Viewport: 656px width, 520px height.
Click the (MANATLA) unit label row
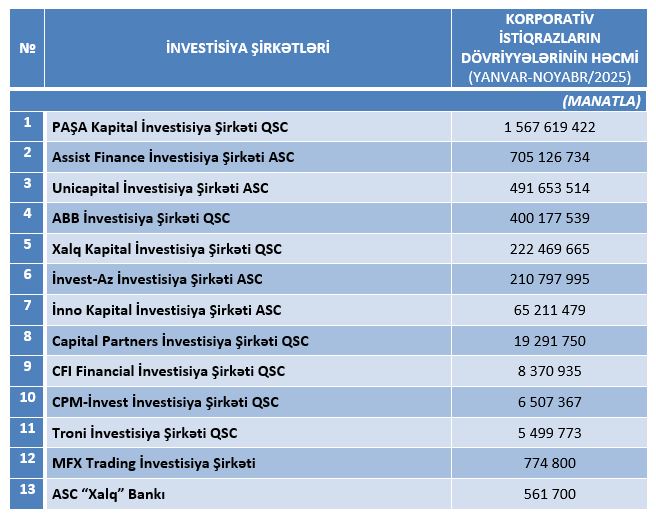601,101
